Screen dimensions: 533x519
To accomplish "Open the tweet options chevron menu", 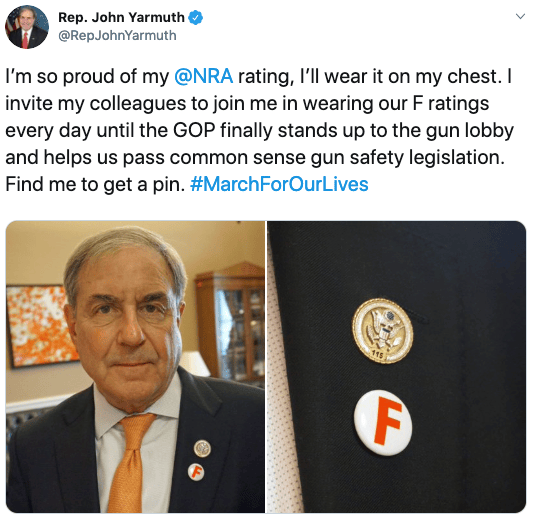I will point(520,16).
